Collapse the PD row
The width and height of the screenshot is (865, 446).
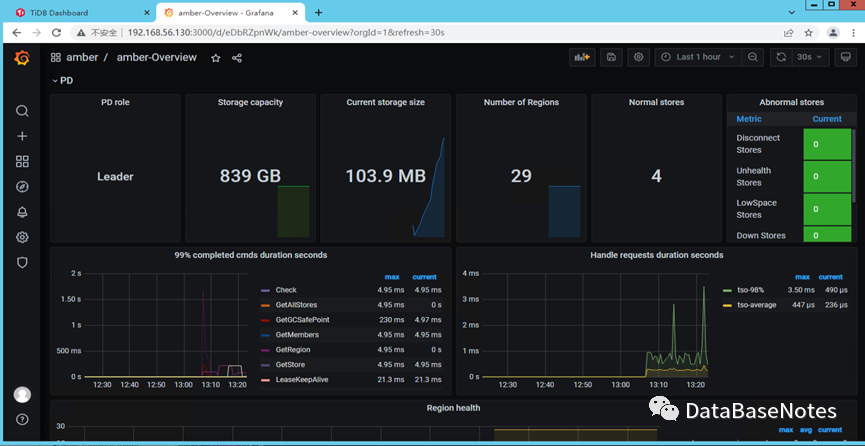point(62,81)
